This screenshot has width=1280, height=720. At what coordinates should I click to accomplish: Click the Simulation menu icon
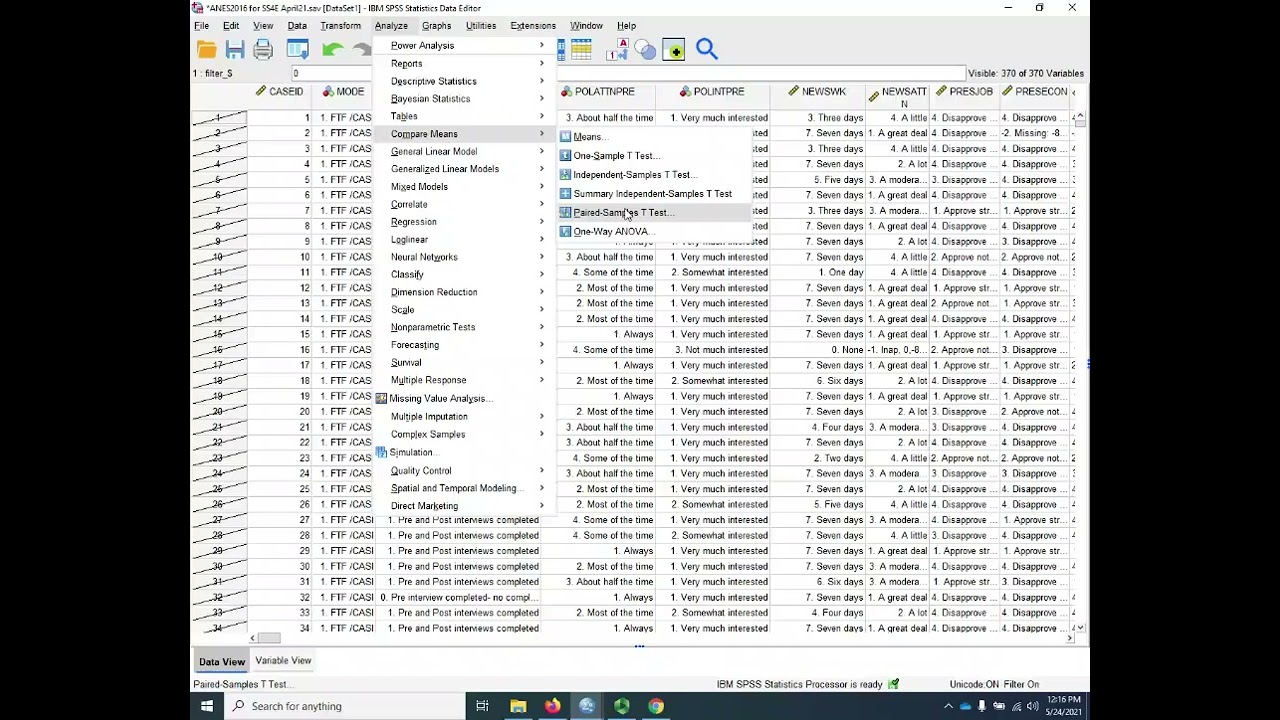[381, 452]
